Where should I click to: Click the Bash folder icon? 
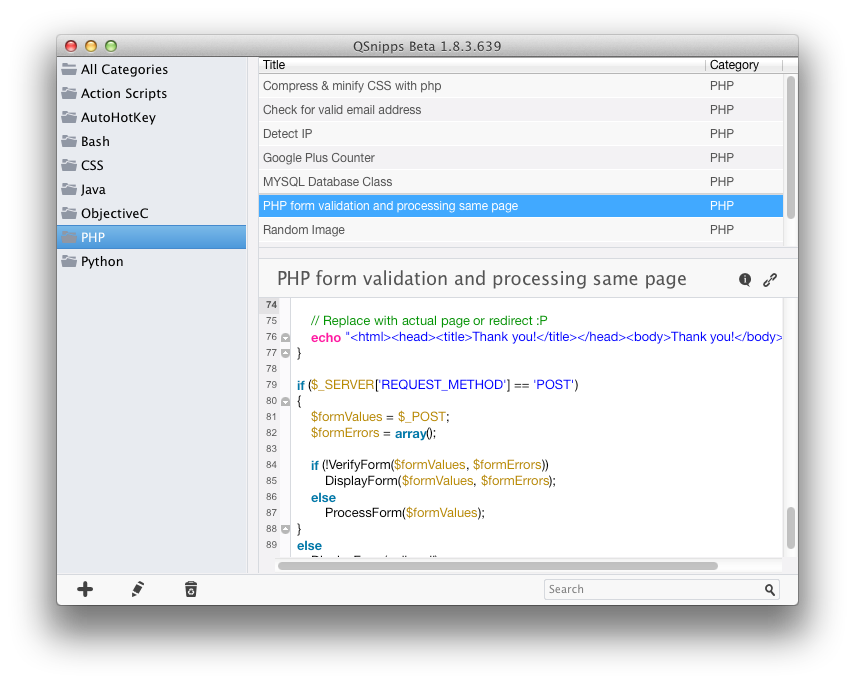click(x=69, y=141)
